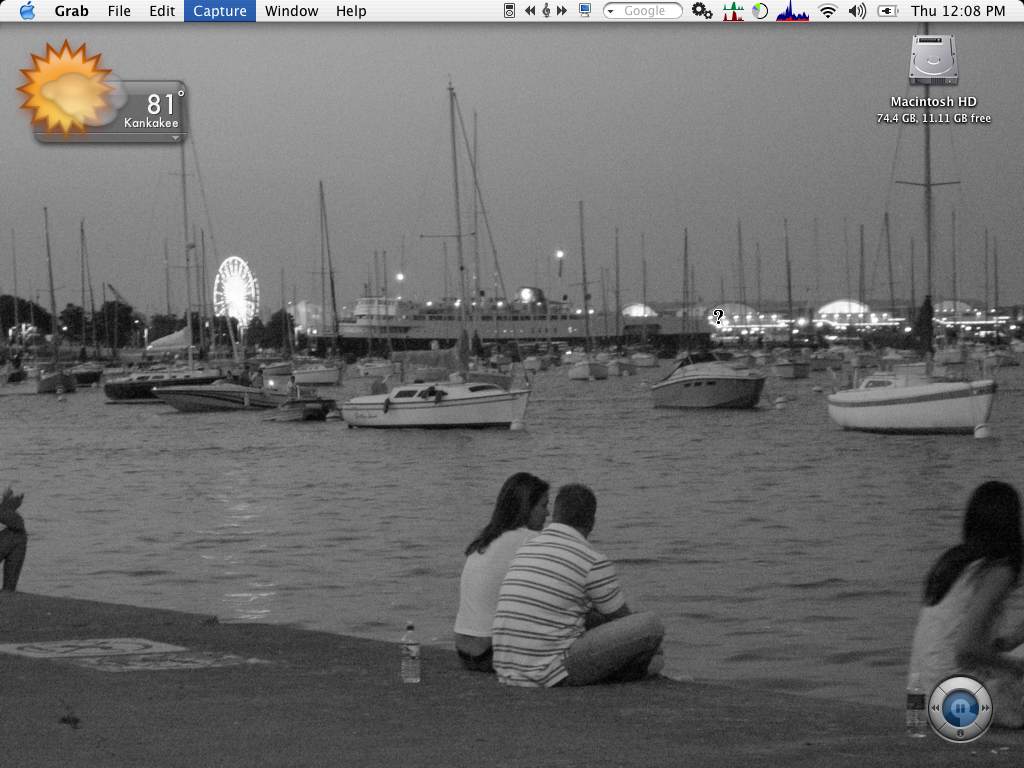Image resolution: width=1024 pixels, height=768 pixels.
Task: Open the Window menu
Action: coord(291,11)
